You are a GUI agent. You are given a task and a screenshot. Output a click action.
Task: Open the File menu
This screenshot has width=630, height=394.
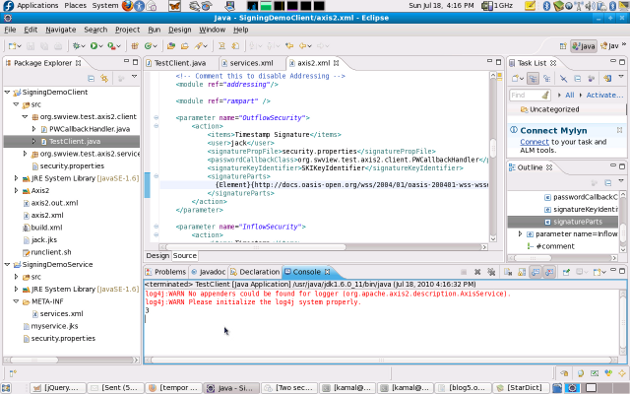[10, 30]
